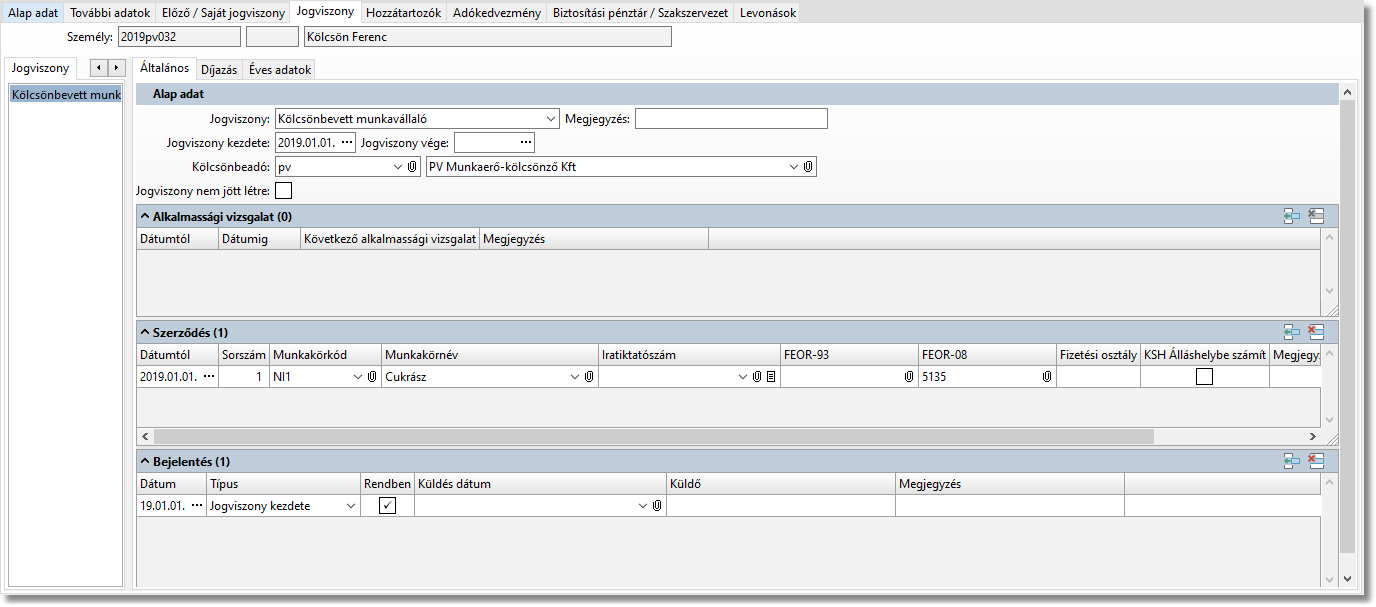Screen dimensions: 1376x607
Task: Click paperclip icon in Küldés dátum cell
Action: click(x=657, y=506)
